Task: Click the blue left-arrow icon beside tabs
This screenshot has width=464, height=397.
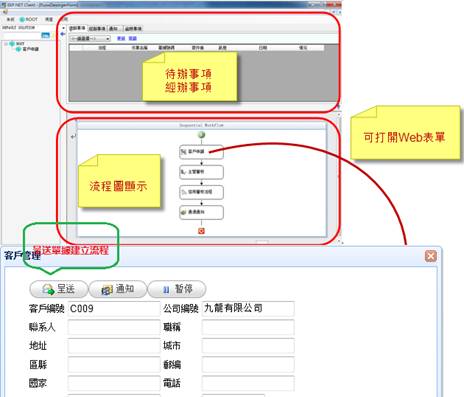Action: pyautogui.click(x=63, y=34)
